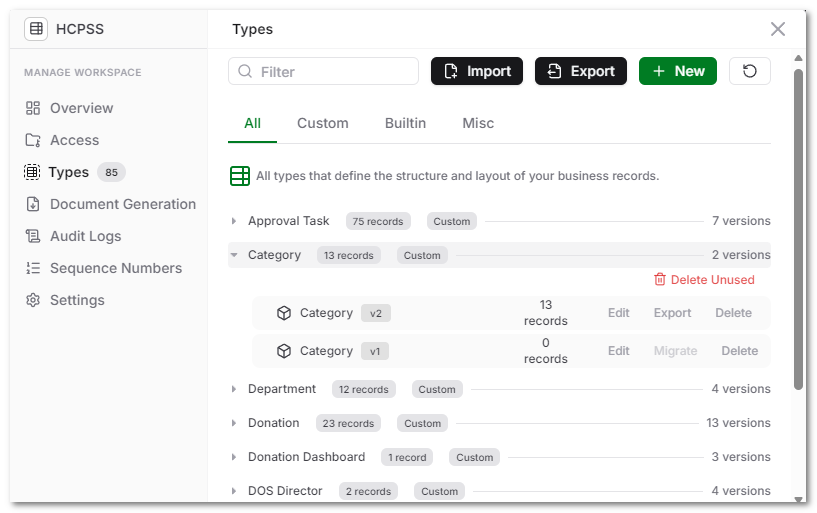The height and width of the screenshot is (513, 817).
Task: Click the HCPSS workspace name
Action: click(80, 29)
